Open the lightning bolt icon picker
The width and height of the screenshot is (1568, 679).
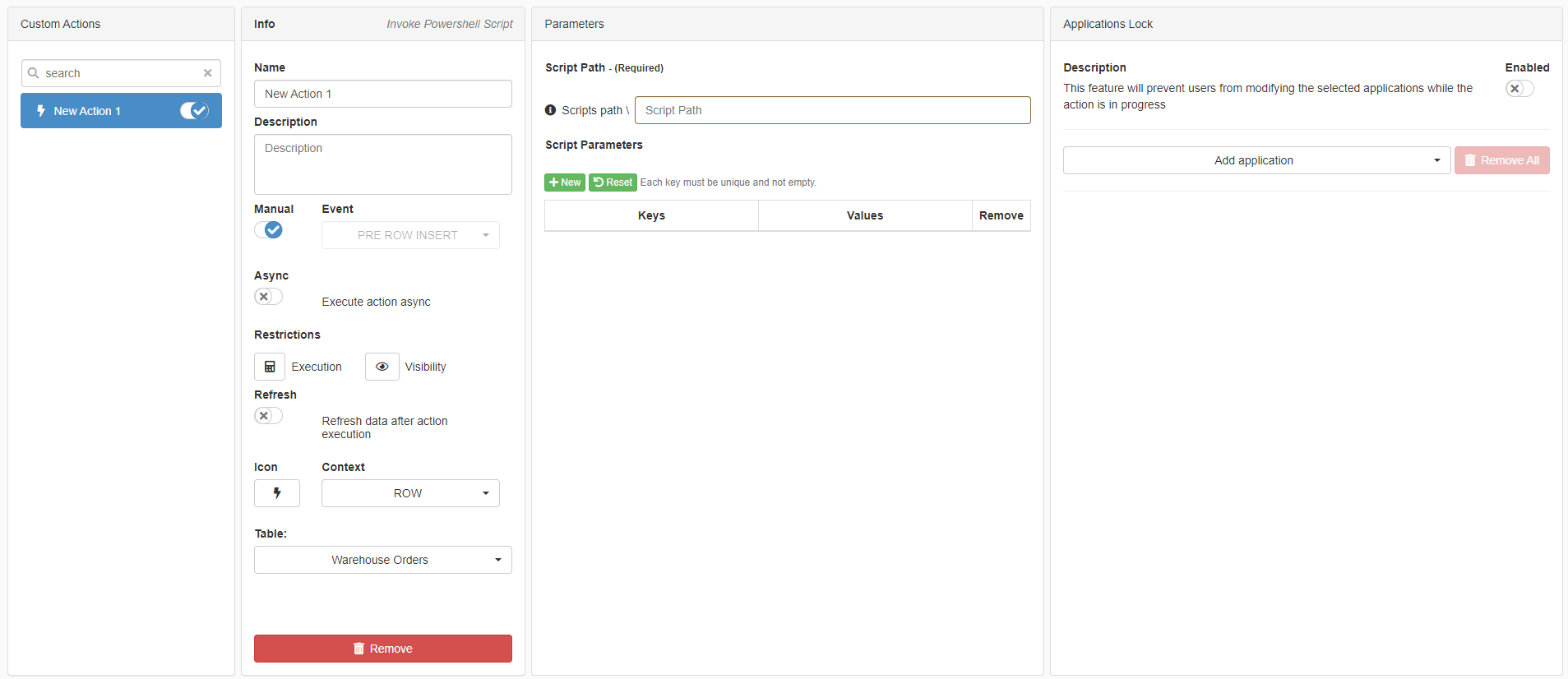(x=277, y=493)
